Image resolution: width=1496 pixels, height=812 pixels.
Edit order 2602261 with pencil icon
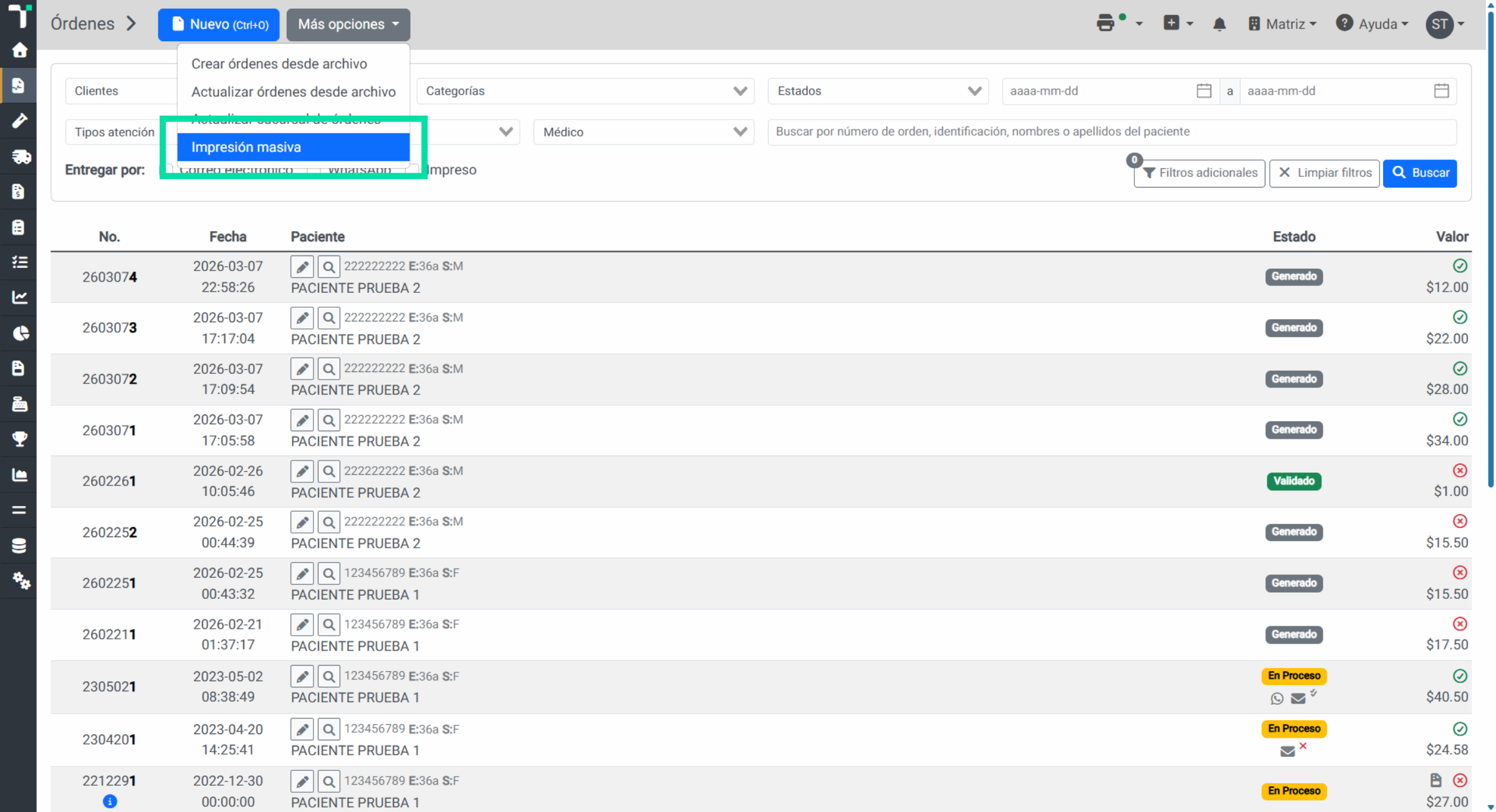pyautogui.click(x=302, y=471)
